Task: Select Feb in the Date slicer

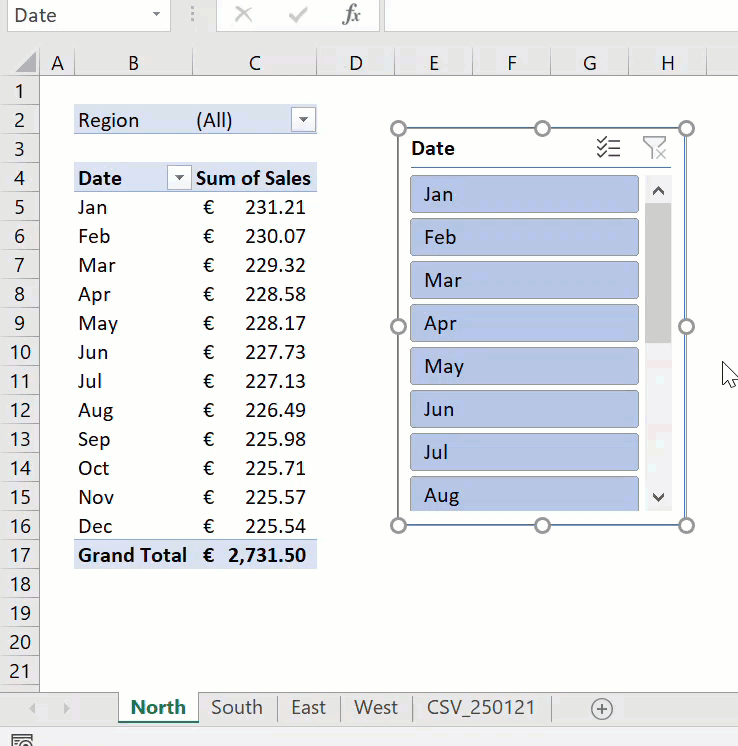Action: coord(524,237)
